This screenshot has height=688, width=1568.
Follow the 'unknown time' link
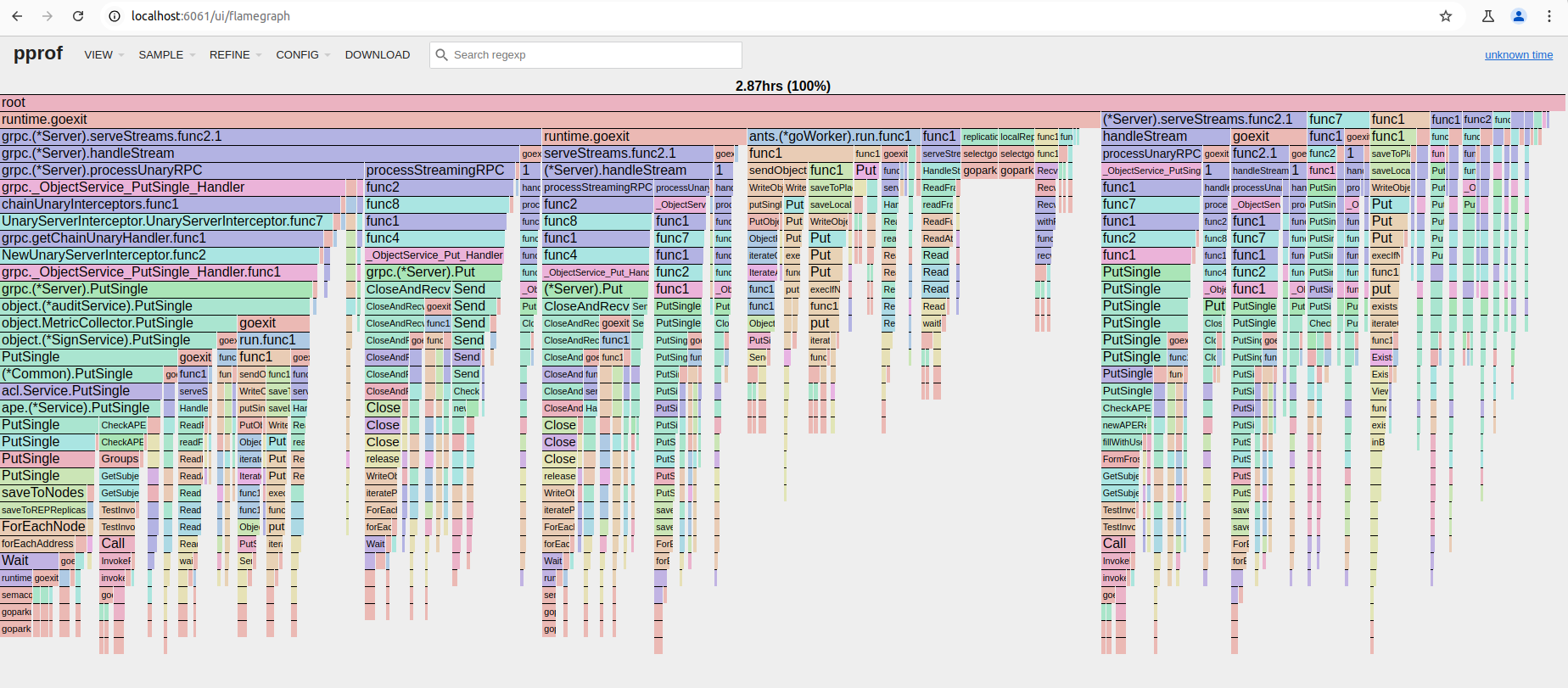point(1519,55)
